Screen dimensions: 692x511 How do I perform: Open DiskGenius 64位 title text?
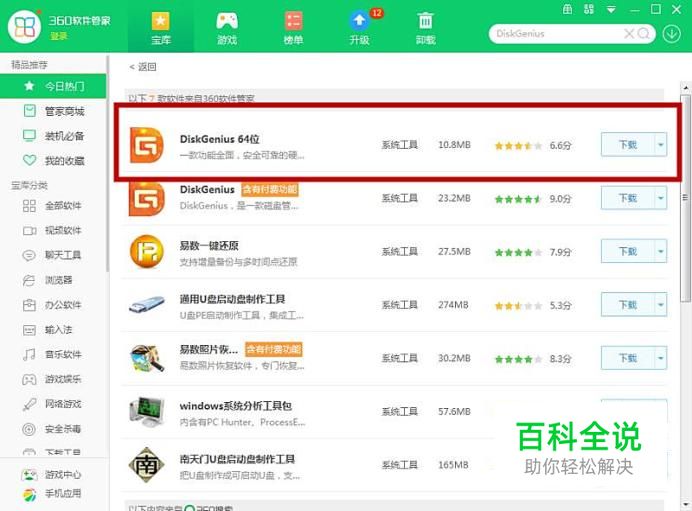(x=219, y=139)
